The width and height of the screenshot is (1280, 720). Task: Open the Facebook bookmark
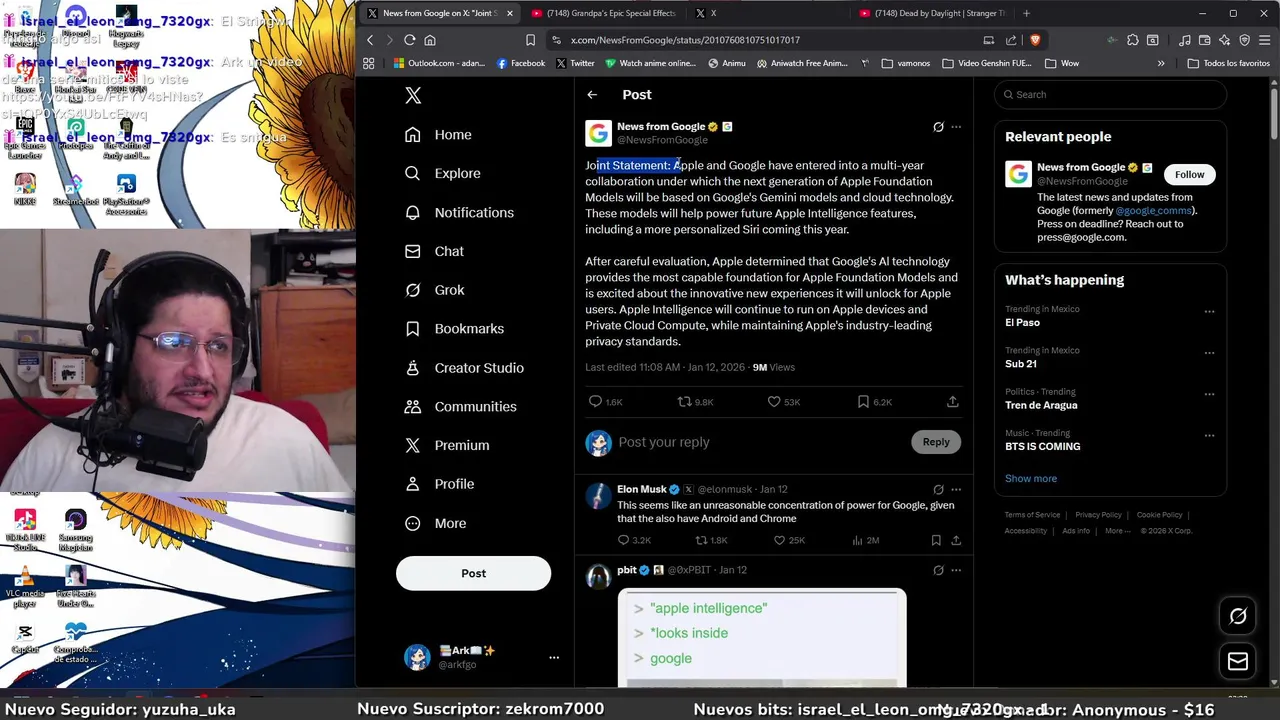521,63
